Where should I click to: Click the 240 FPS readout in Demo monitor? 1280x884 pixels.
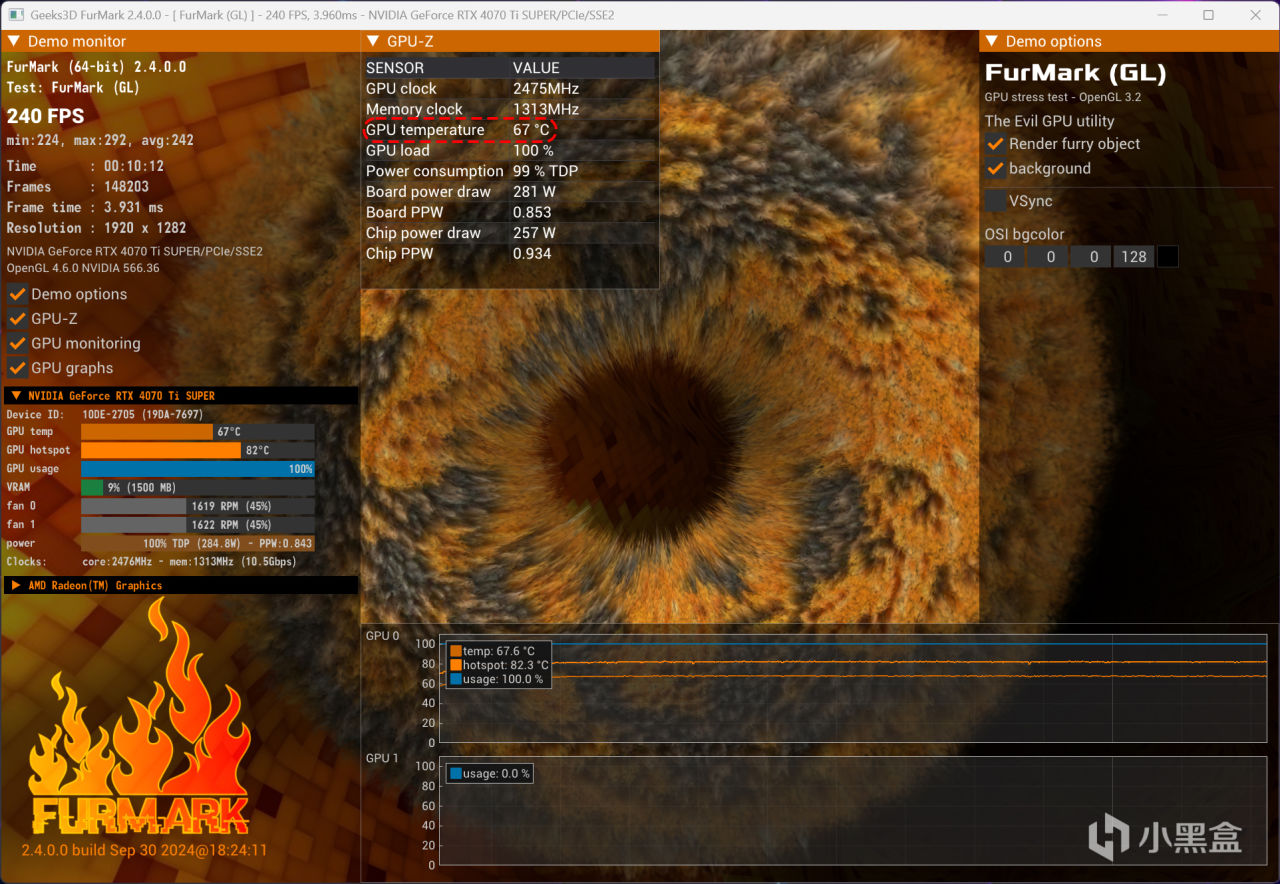[45, 115]
